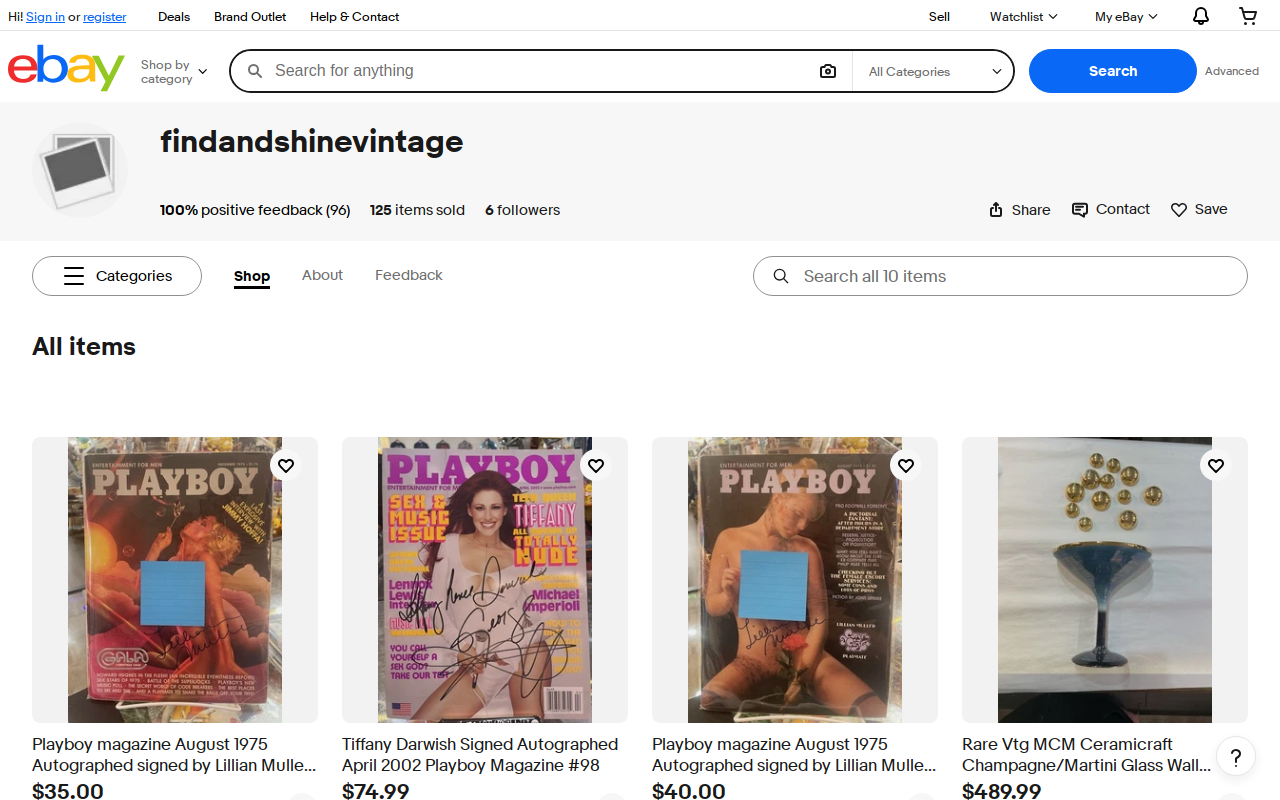Open Rare Vtg MCM Ceramicraft listing title
1280x800 pixels.
pyautogui.click(x=1086, y=755)
